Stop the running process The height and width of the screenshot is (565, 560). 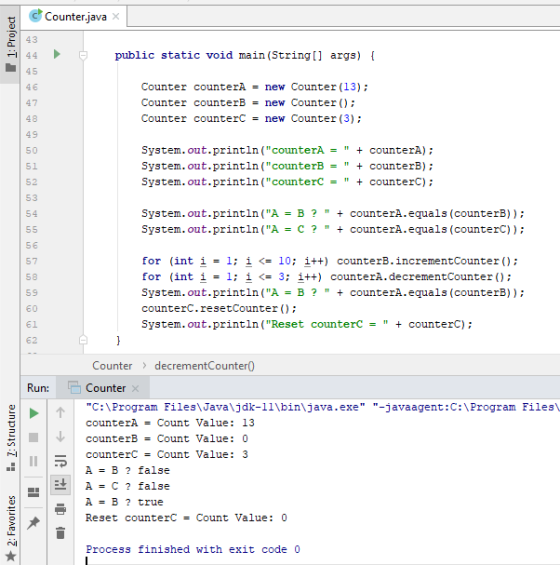point(34,437)
